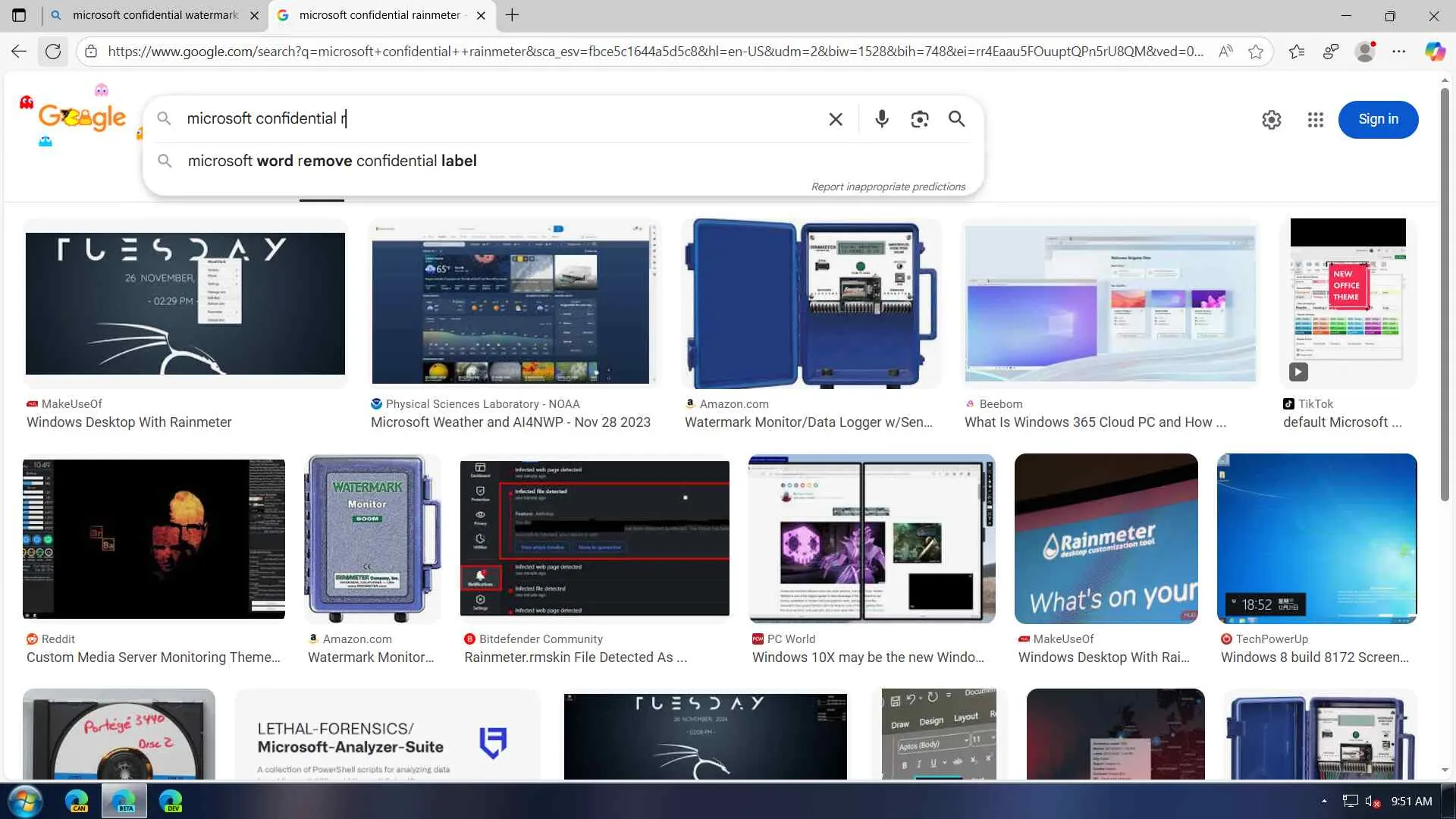Viewport: 1456px width, 819px height.
Task: Refresh the page in browser
Action: [53, 52]
